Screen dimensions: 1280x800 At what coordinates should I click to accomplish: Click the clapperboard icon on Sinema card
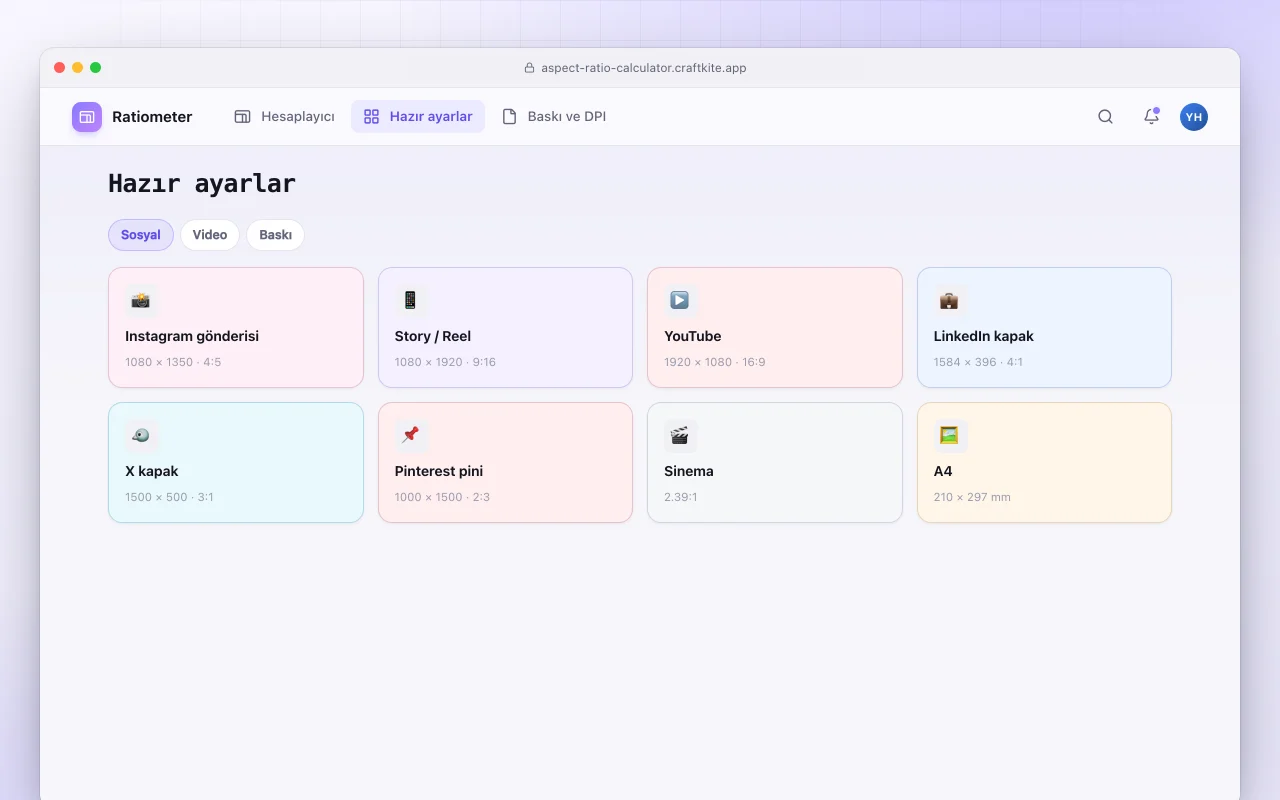680,435
